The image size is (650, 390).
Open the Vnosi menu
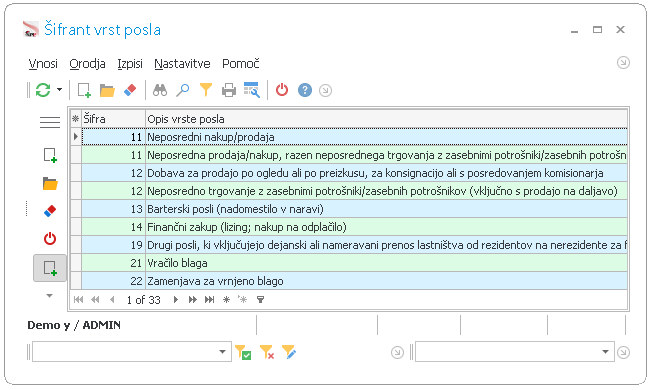[x=43, y=63]
